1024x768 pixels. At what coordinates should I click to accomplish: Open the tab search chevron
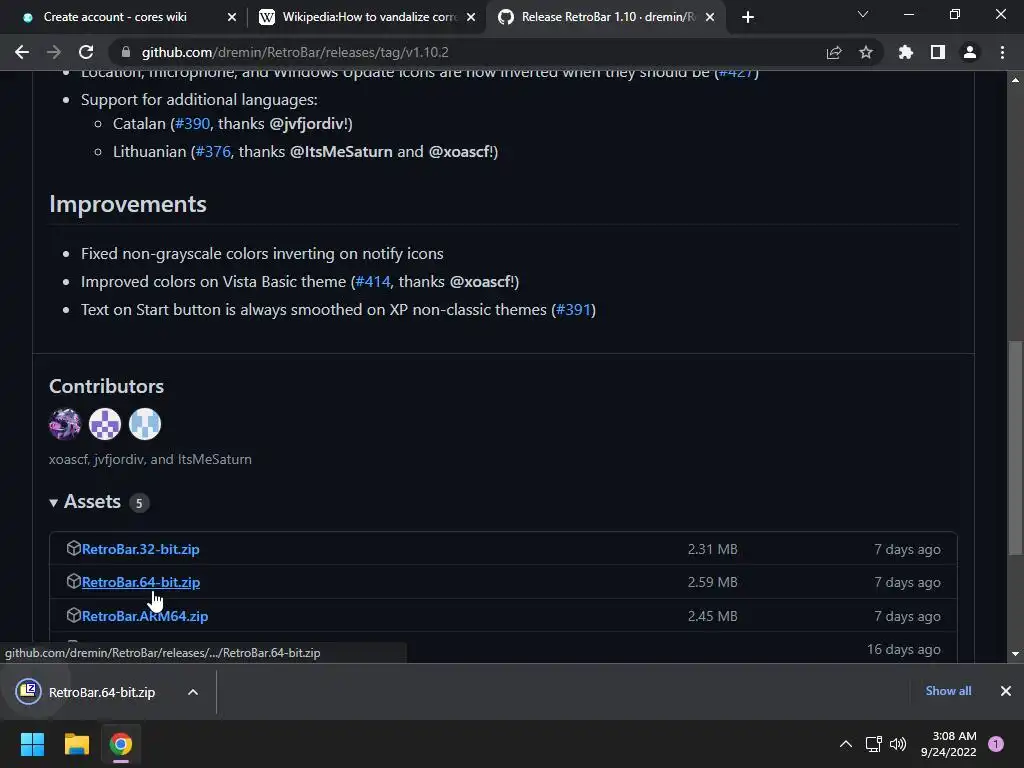(x=863, y=14)
